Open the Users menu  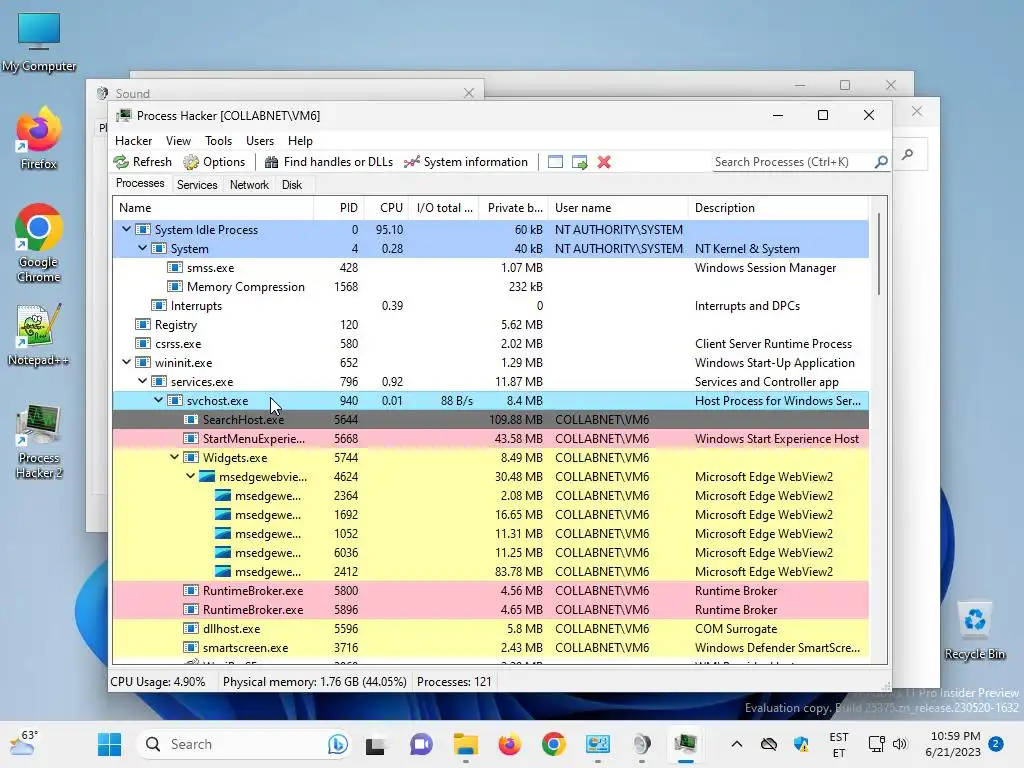coord(260,140)
